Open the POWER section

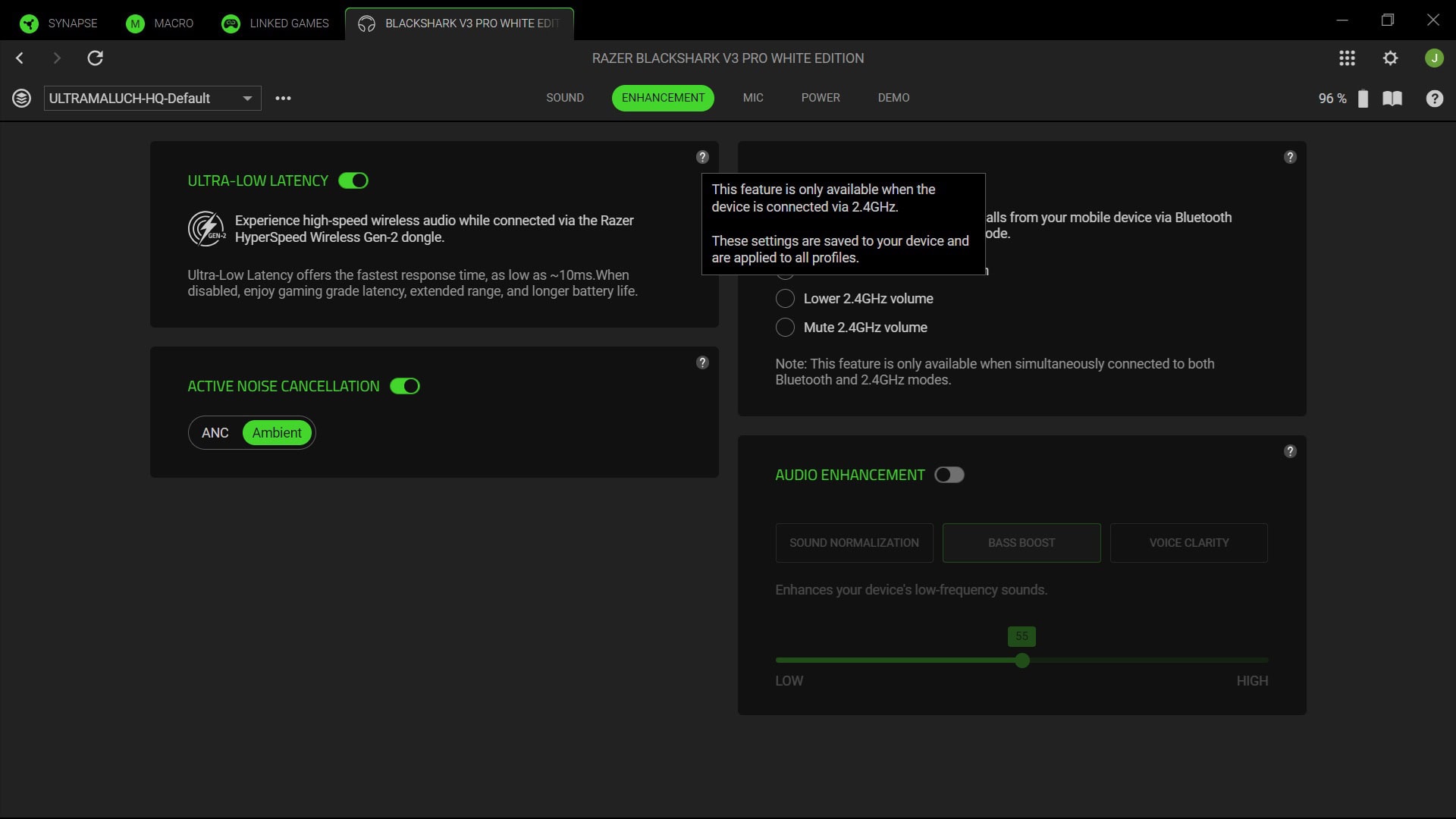click(821, 98)
